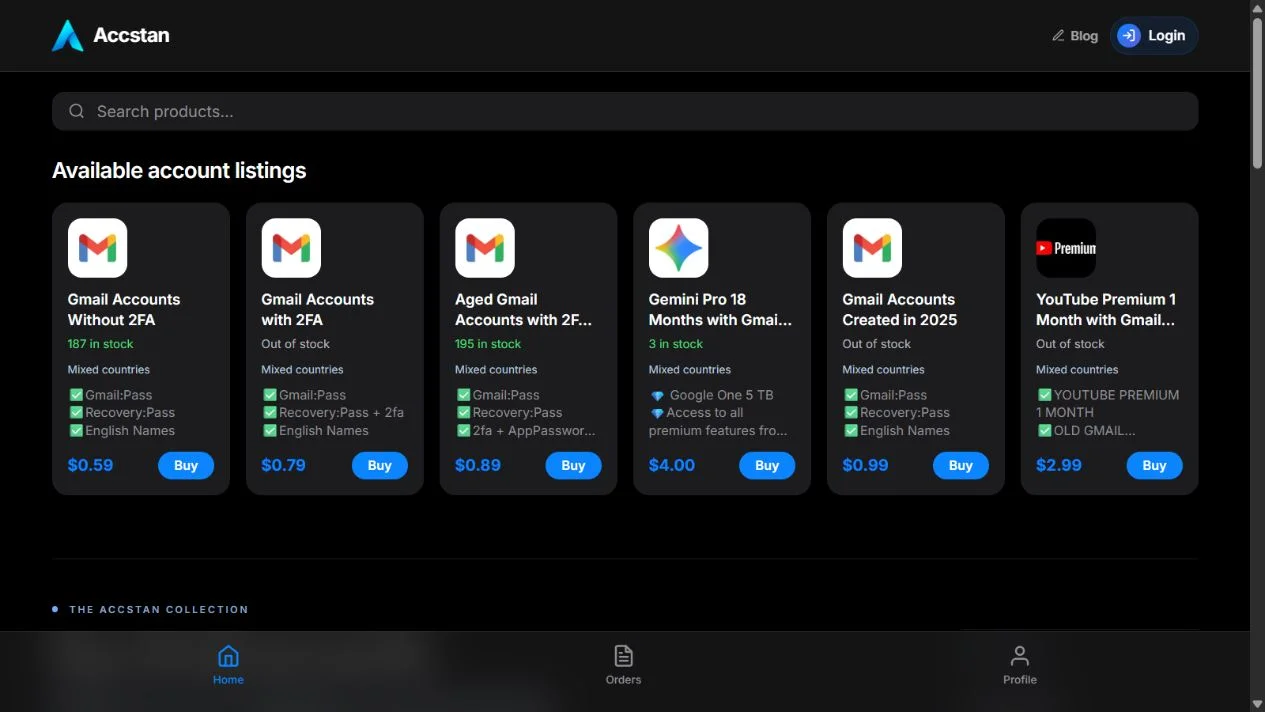Open the YouTube Premium 1 Month title

click(x=1106, y=309)
